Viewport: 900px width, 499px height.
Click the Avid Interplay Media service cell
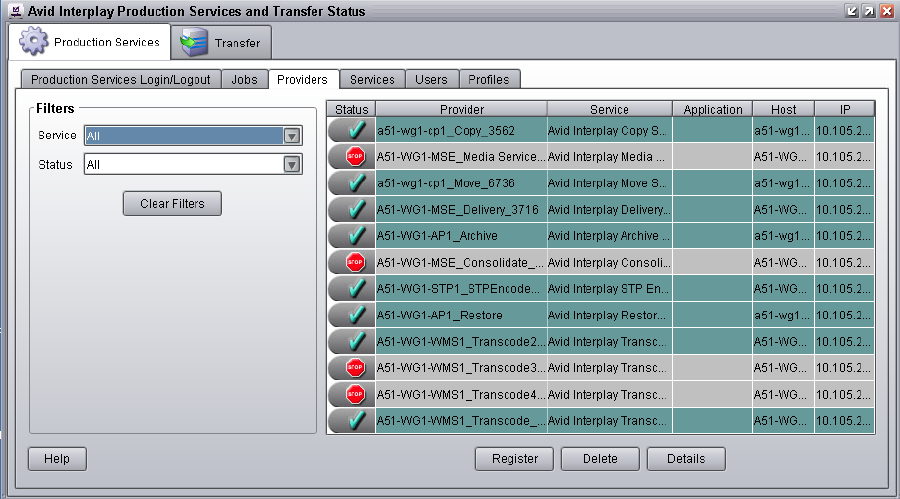pyautogui.click(x=610, y=157)
